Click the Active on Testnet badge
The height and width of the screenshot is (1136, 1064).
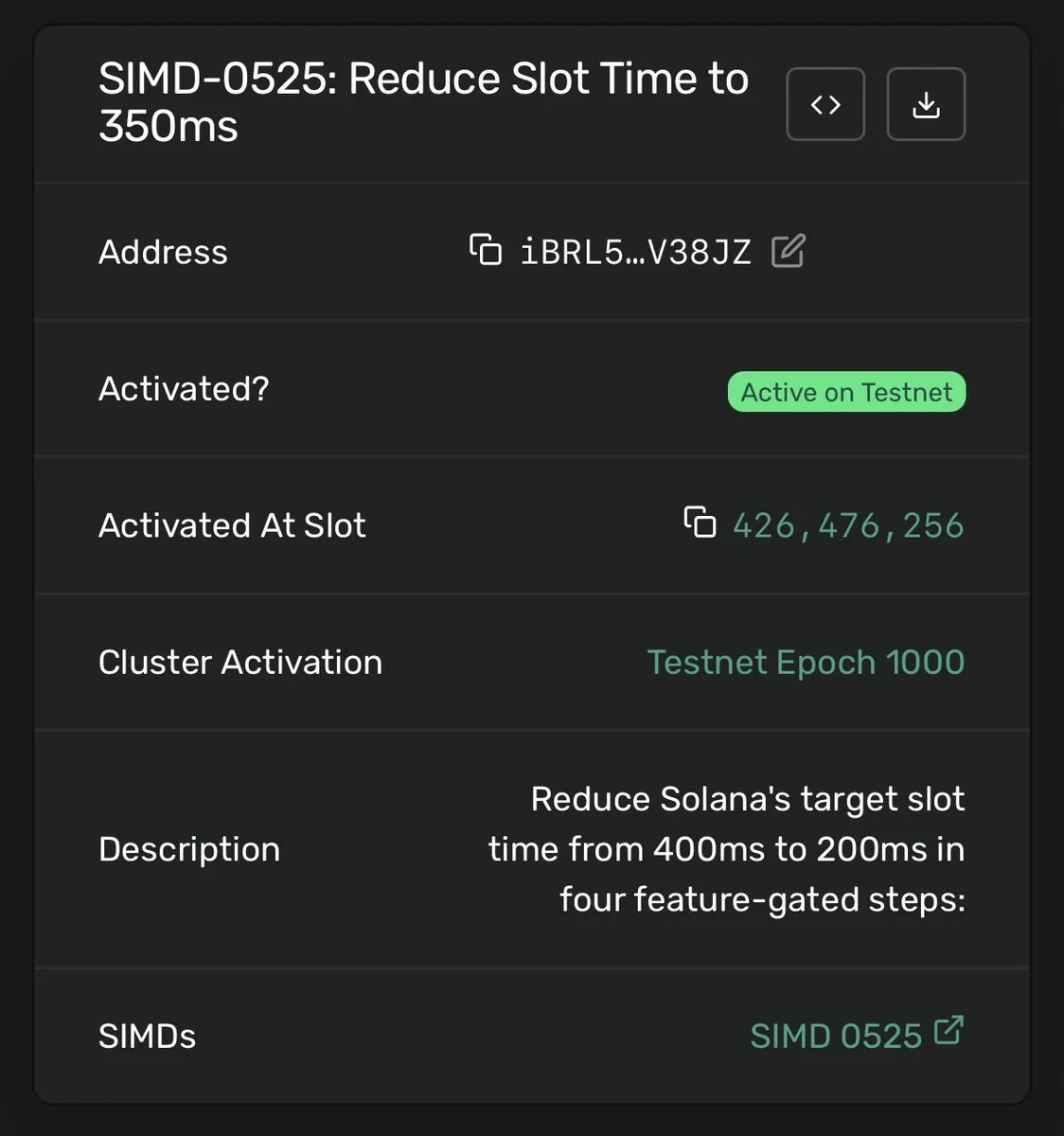pos(846,392)
